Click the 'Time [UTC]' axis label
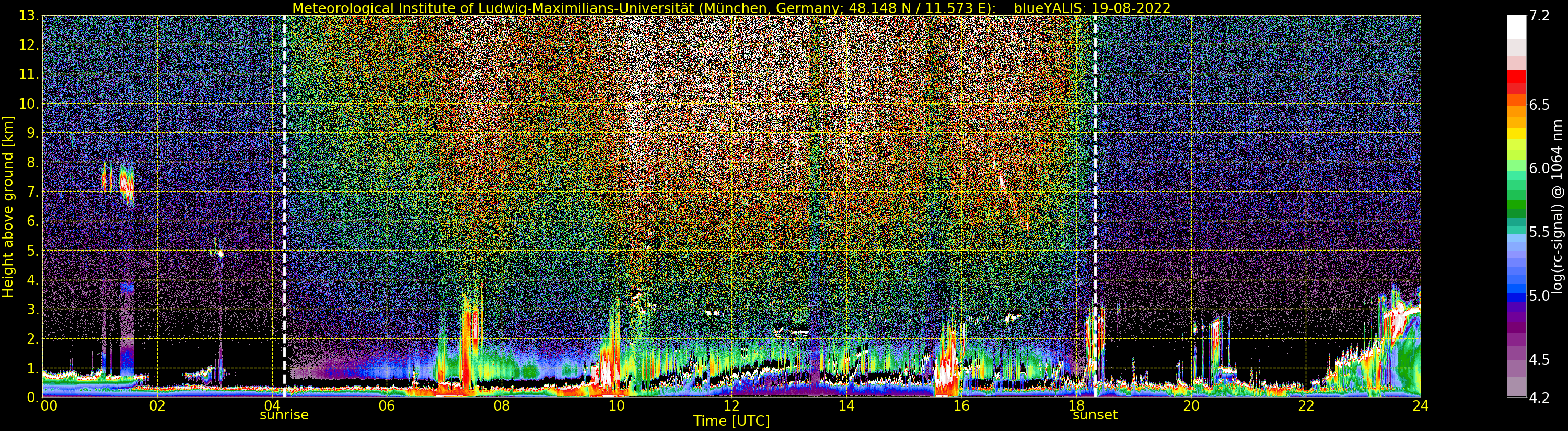 (x=731, y=421)
